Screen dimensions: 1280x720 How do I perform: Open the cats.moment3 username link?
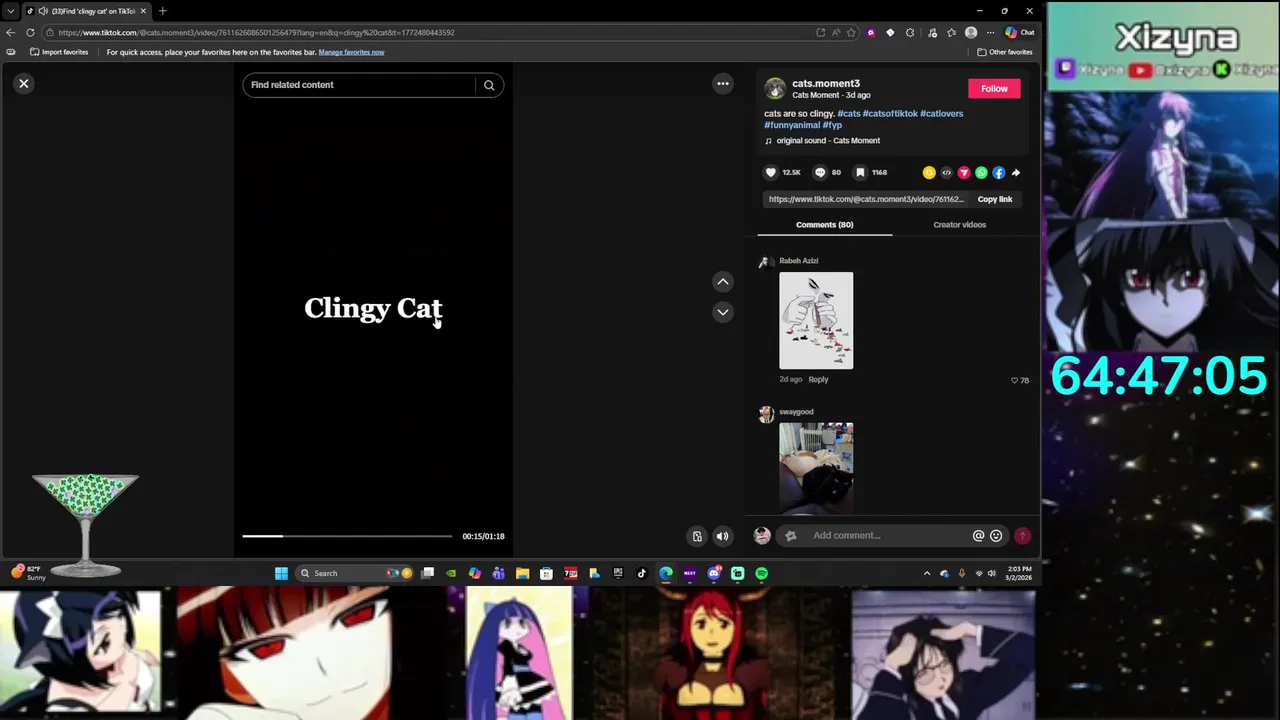(826, 83)
